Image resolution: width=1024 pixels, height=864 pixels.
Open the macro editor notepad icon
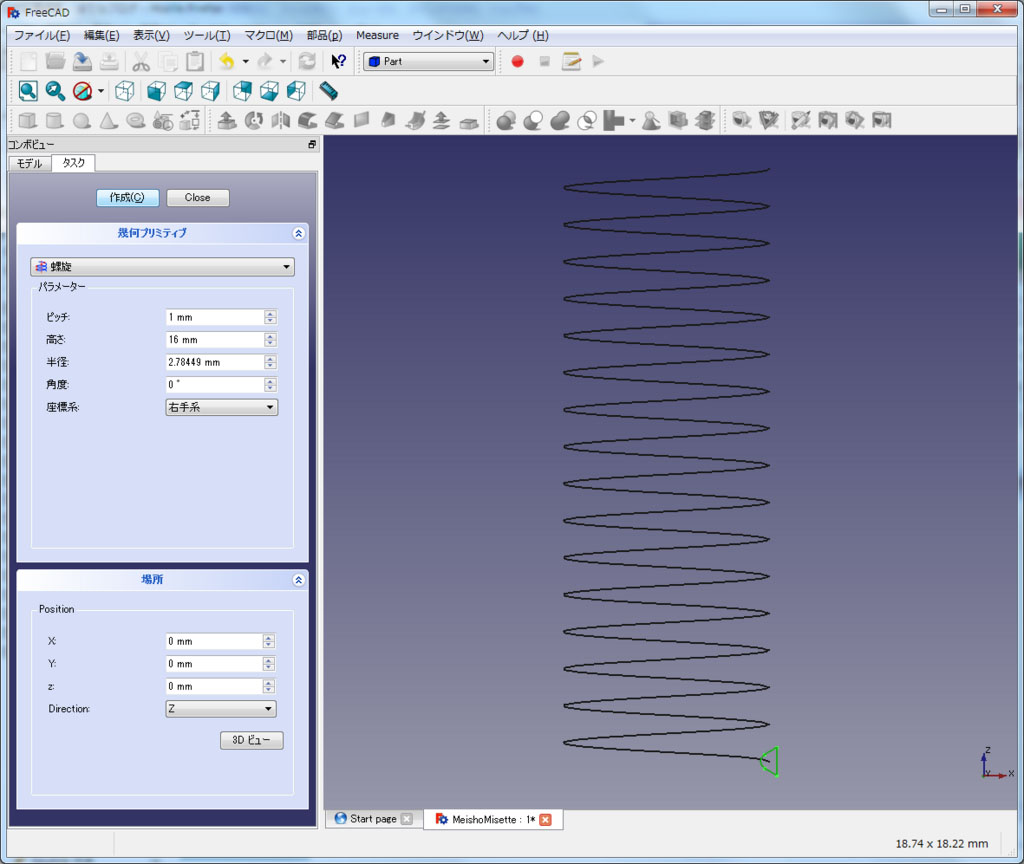point(571,61)
